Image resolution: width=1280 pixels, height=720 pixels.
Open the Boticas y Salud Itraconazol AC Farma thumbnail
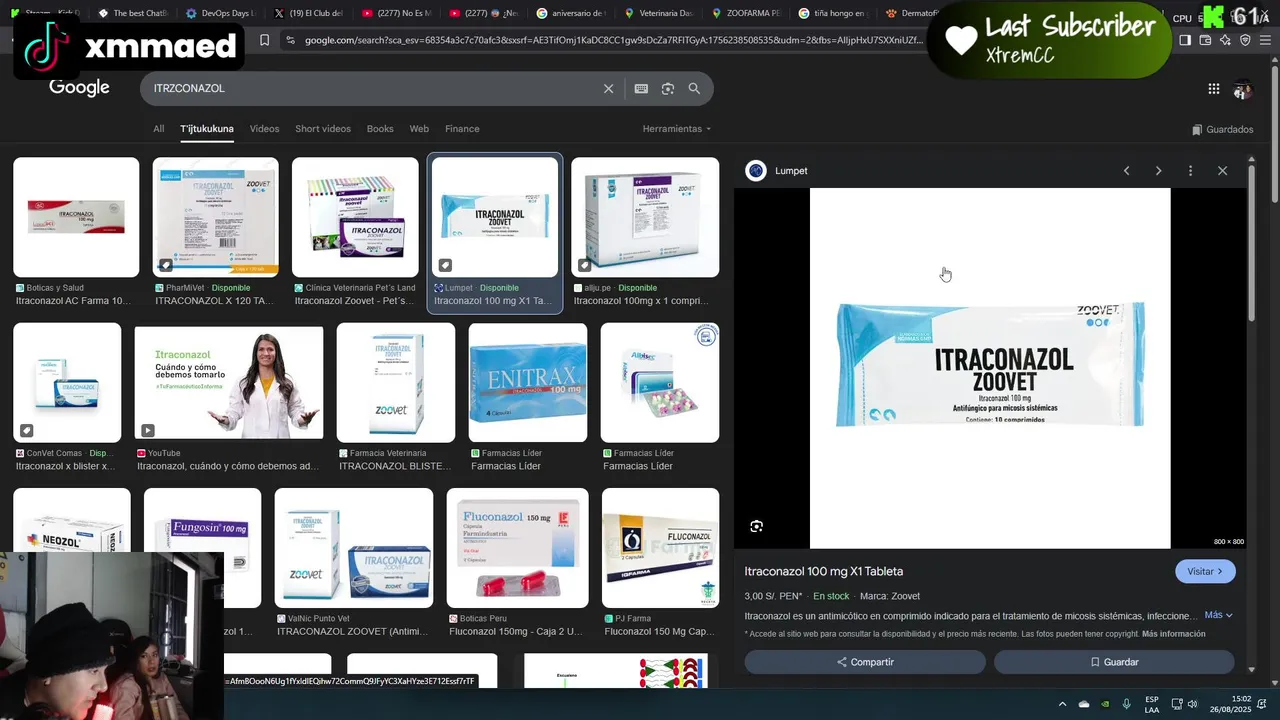76,217
